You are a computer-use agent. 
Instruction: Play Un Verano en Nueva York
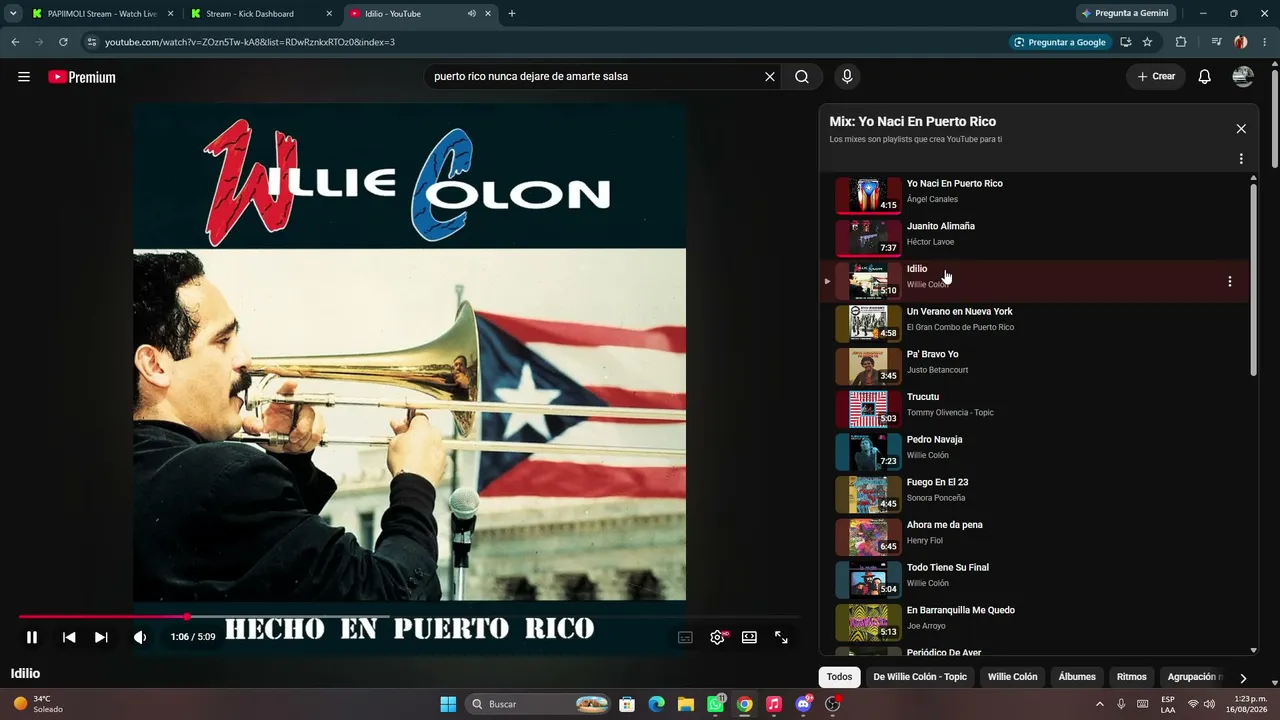pyautogui.click(x=1035, y=324)
